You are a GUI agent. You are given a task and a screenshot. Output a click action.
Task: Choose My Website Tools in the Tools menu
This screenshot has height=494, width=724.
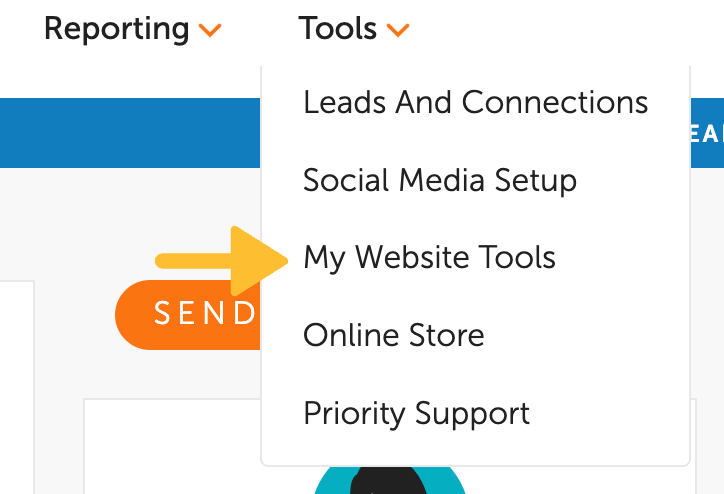[x=429, y=258]
